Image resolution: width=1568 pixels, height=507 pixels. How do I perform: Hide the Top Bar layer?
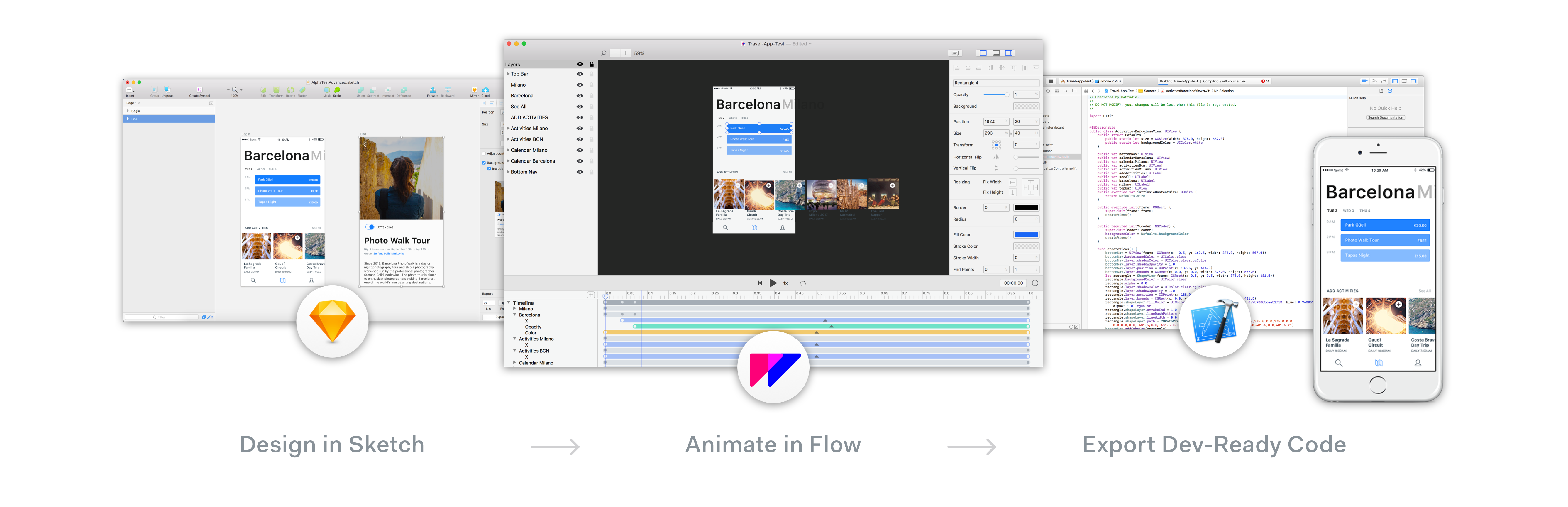click(580, 74)
